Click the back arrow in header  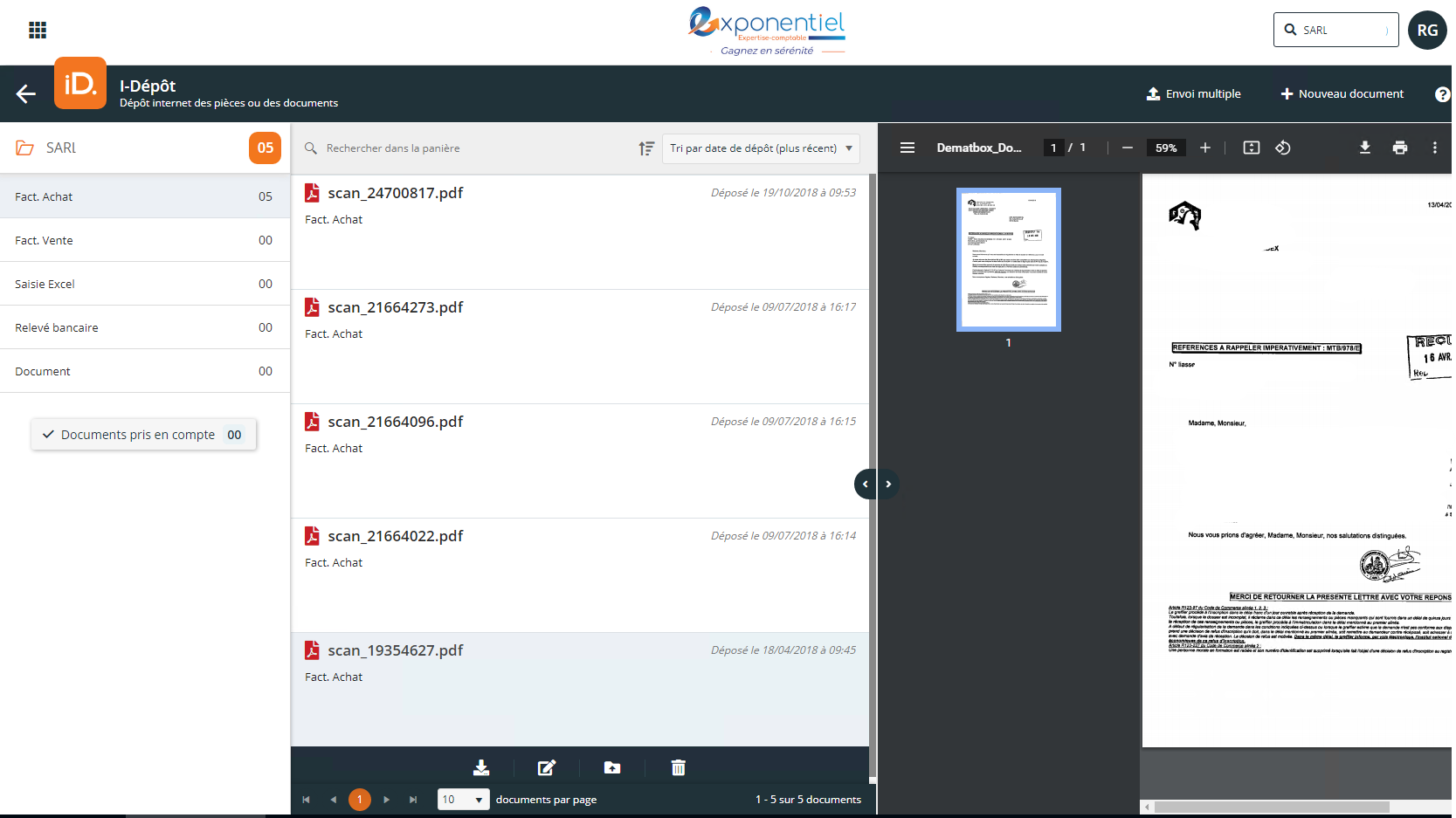[26, 94]
